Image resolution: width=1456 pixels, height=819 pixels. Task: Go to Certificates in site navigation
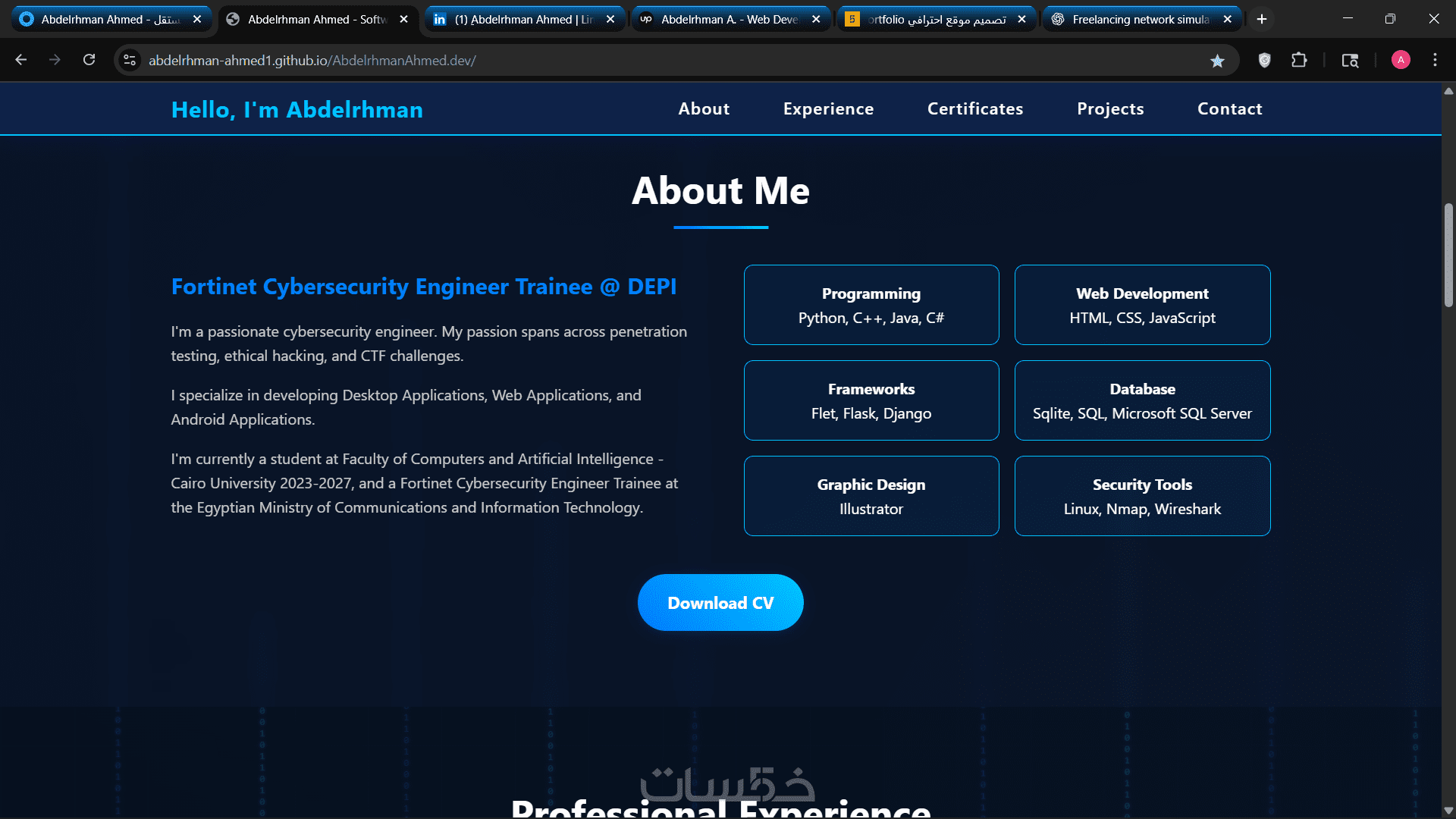click(975, 108)
